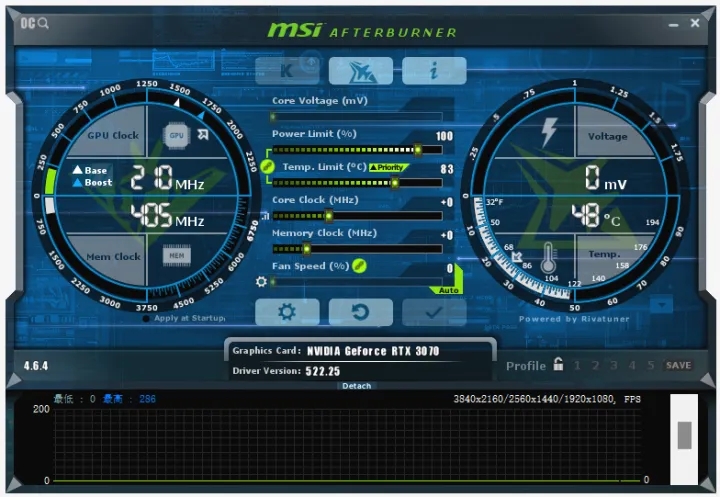Click the thermometer temperature icon
This screenshot has width=720, height=497.
(548, 259)
